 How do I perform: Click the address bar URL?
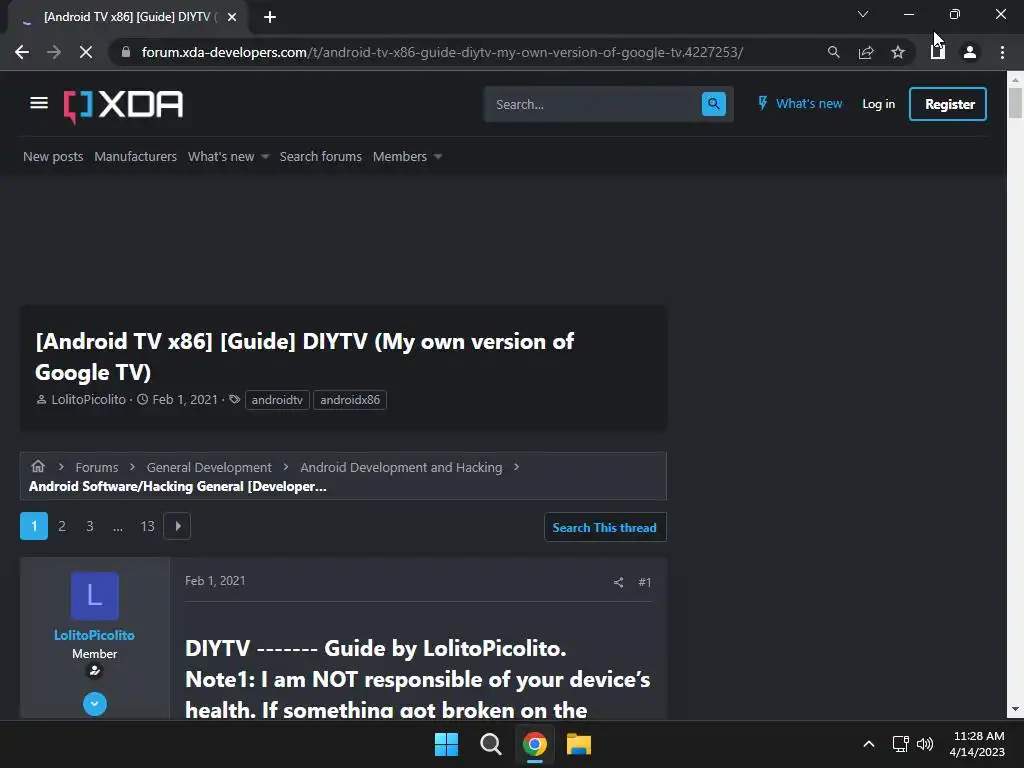tap(442, 52)
